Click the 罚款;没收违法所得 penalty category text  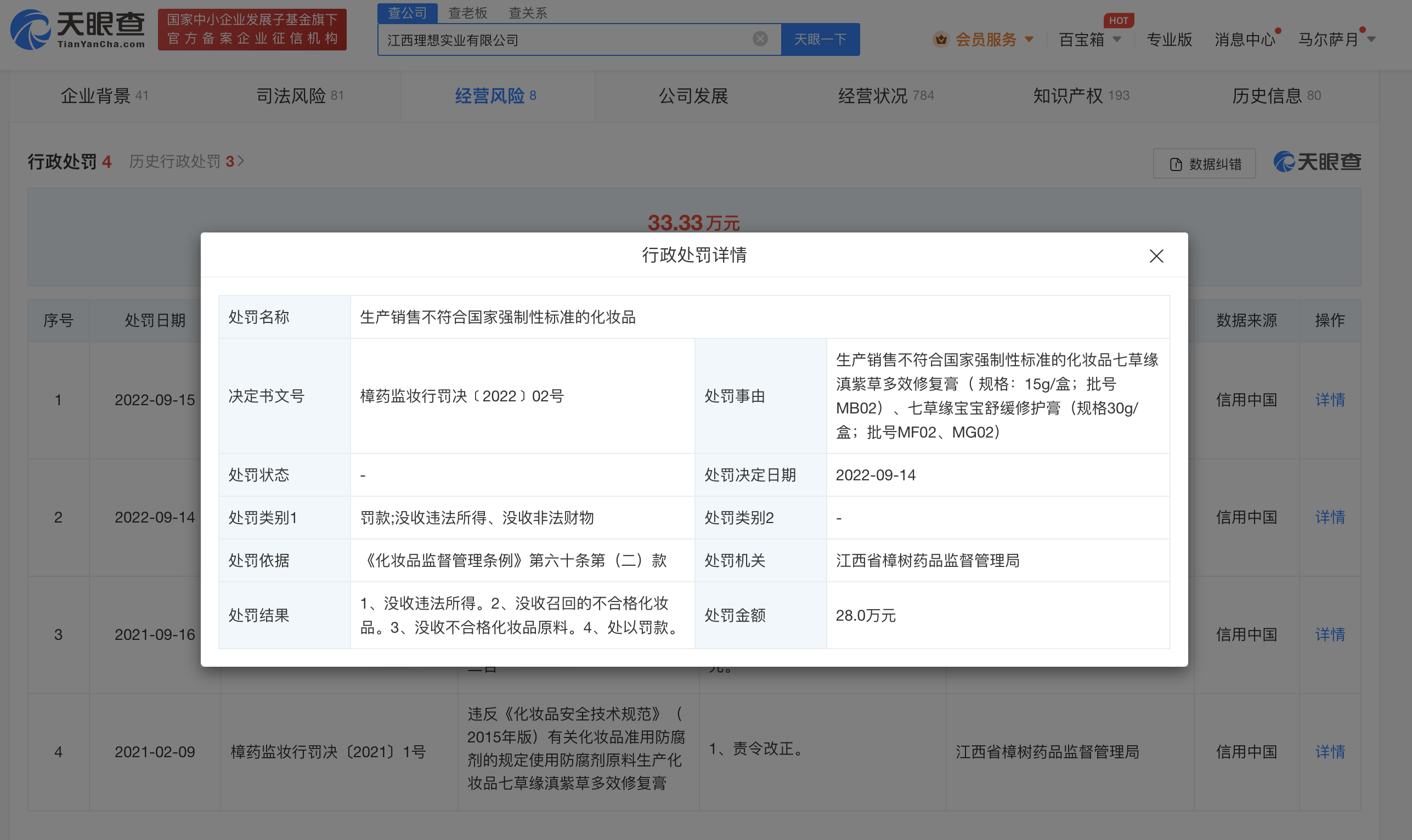point(477,518)
